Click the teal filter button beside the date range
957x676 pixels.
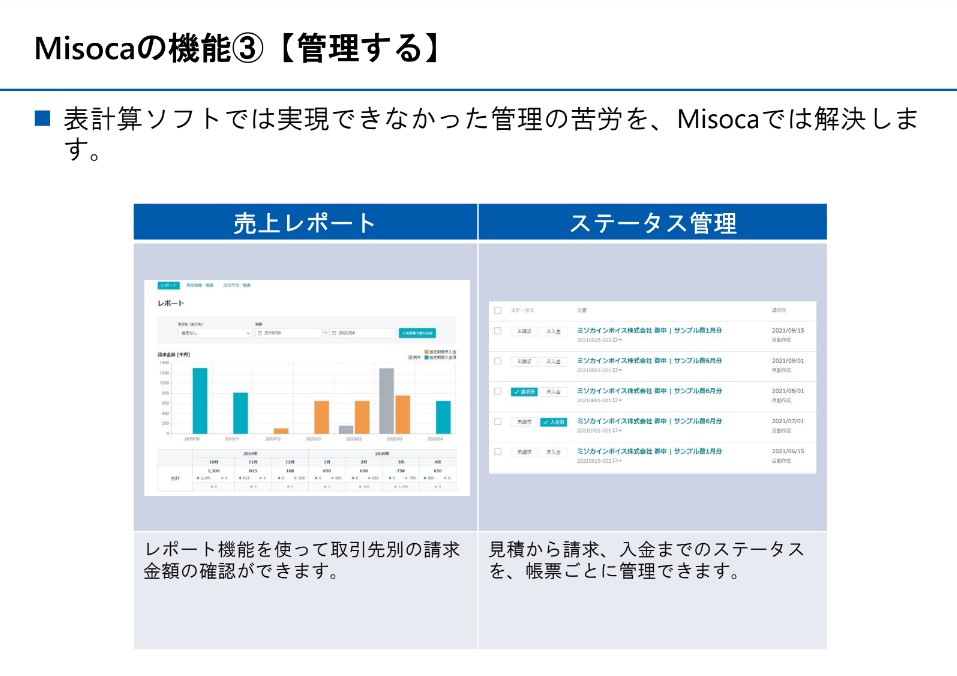[x=417, y=333]
